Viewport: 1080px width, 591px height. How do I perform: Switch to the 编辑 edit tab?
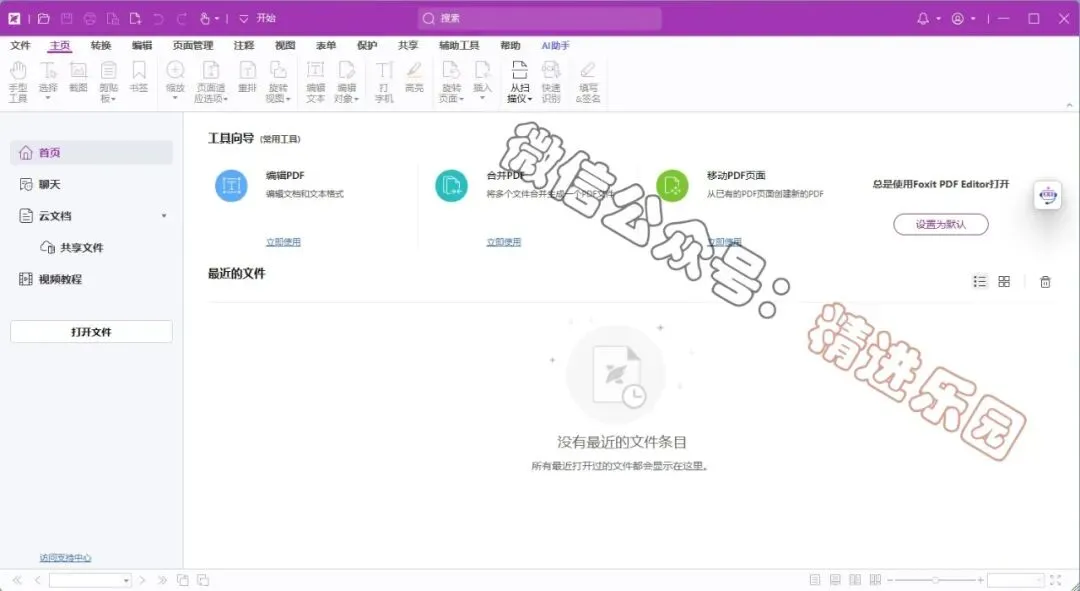(x=142, y=45)
